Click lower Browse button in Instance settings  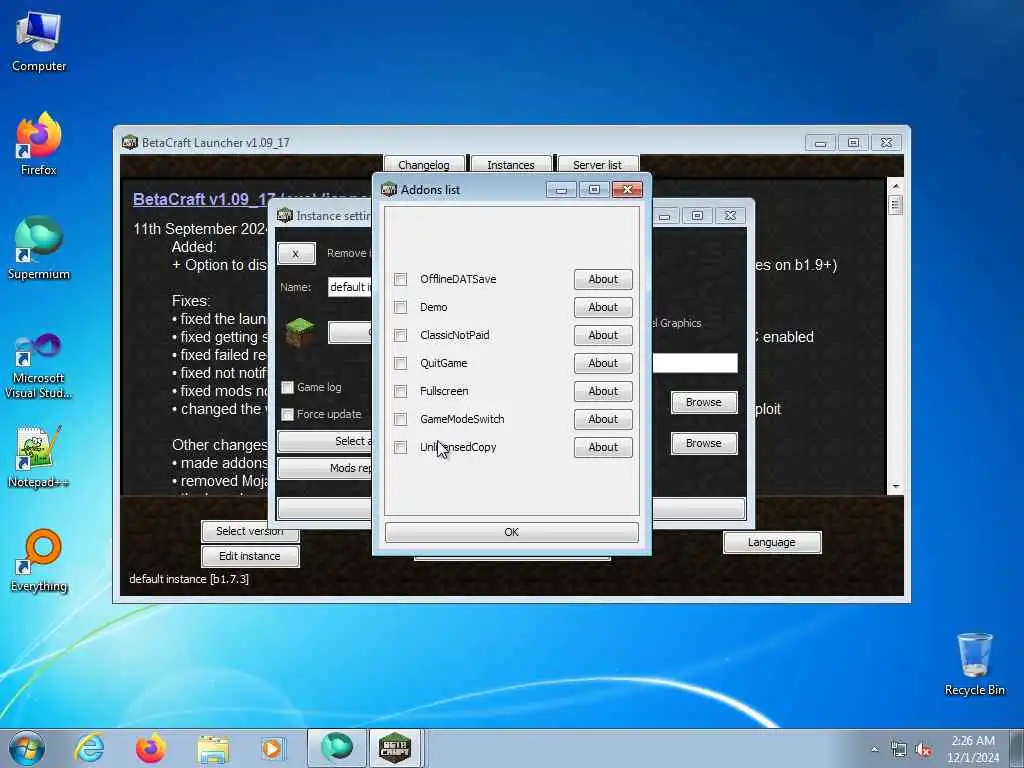pyautogui.click(x=703, y=443)
